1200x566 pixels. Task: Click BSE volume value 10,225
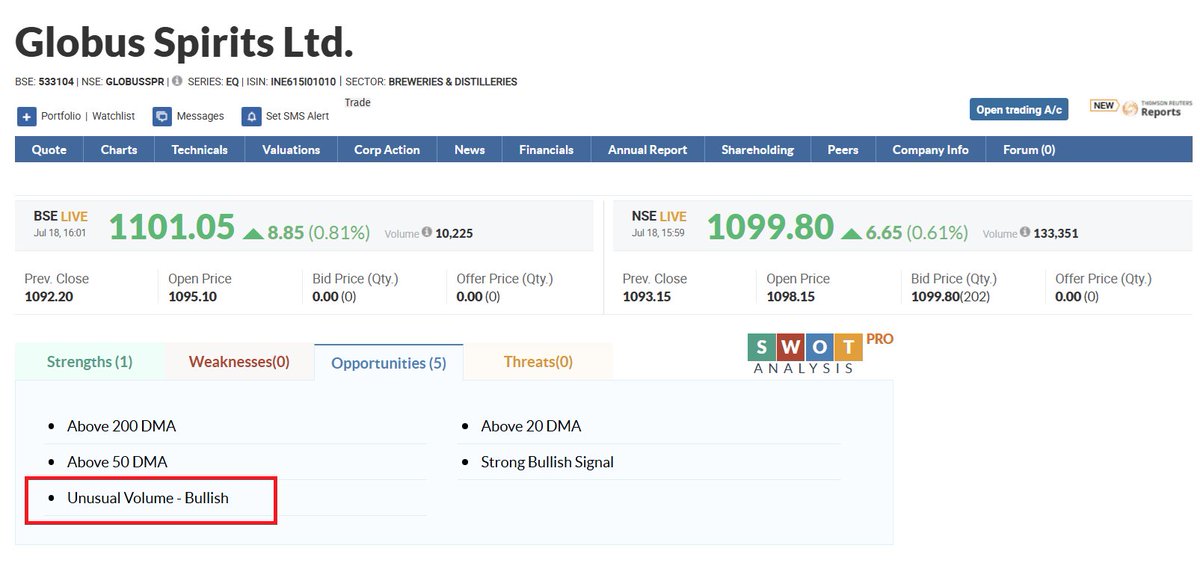coord(455,233)
